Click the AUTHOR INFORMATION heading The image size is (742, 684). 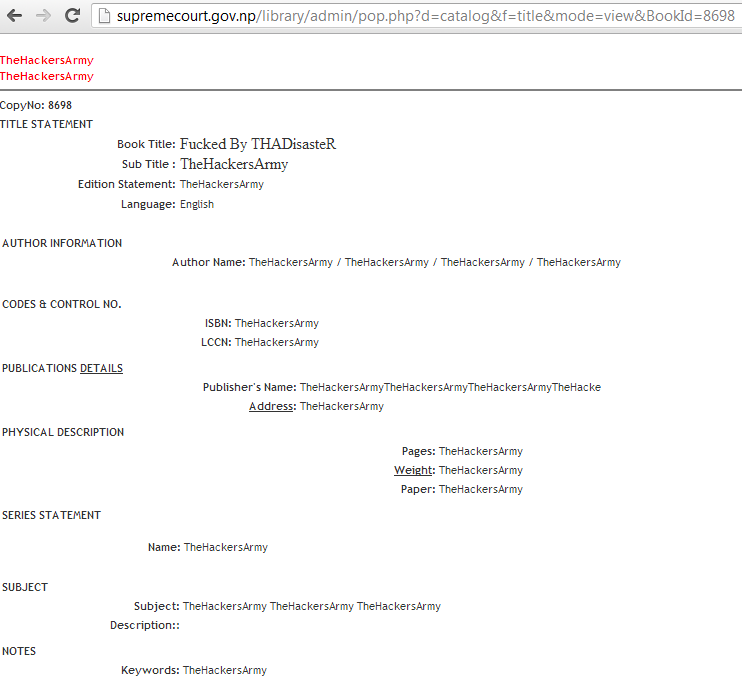click(x=62, y=243)
